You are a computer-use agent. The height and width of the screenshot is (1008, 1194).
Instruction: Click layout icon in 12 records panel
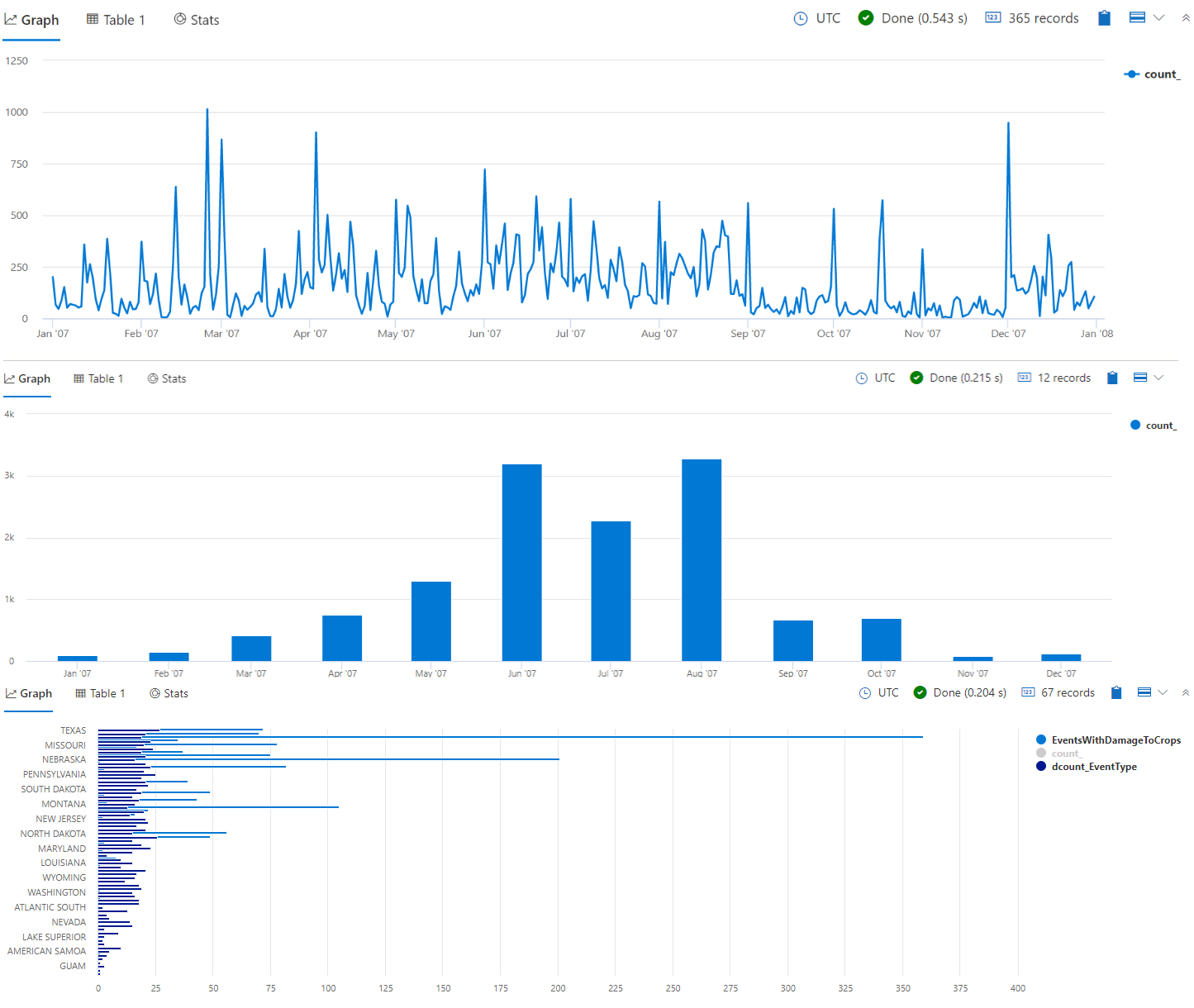[1140, 378]
